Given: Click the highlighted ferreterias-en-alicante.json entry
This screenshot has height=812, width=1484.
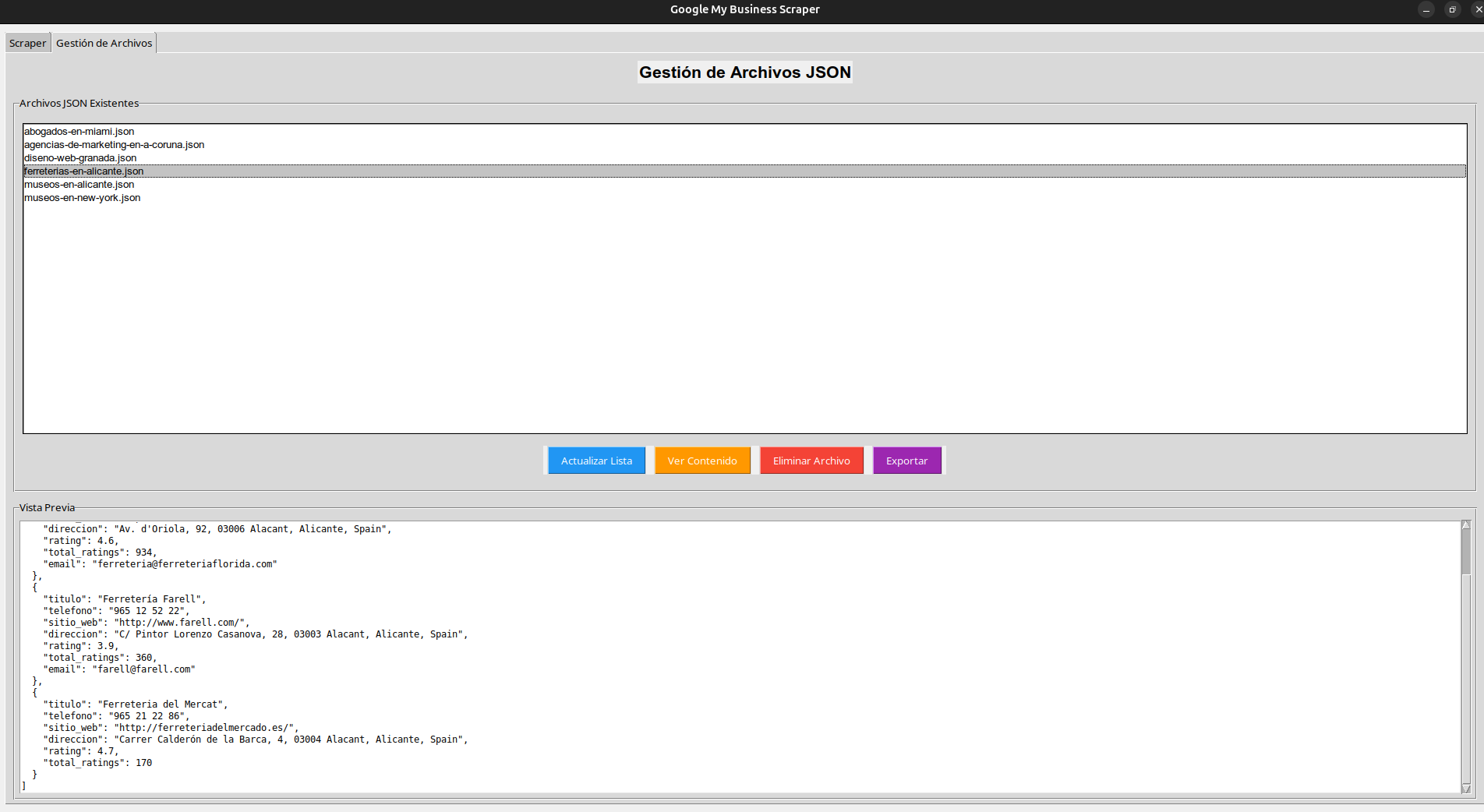Looking at the screenshot, I should [83, 171].
